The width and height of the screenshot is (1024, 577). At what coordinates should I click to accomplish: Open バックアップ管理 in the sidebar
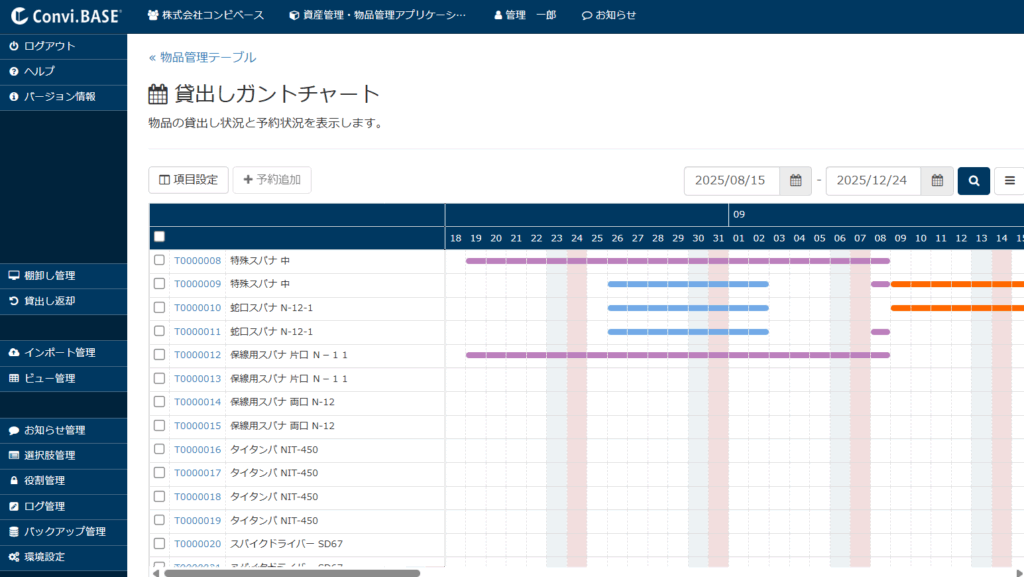[x=64, y=531]
